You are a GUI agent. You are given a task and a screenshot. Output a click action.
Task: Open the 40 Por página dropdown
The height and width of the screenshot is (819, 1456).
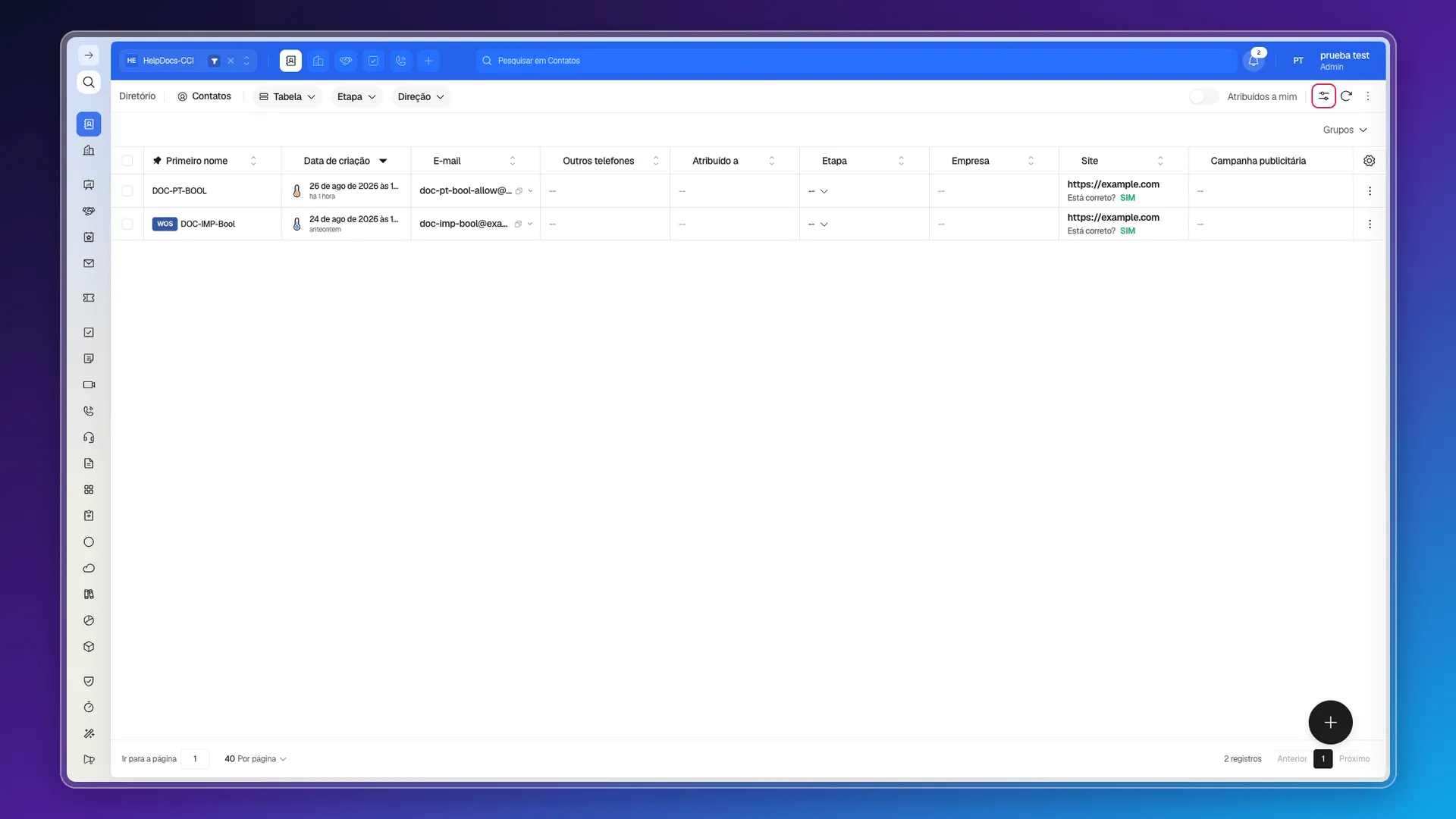[x=255, y=758]
